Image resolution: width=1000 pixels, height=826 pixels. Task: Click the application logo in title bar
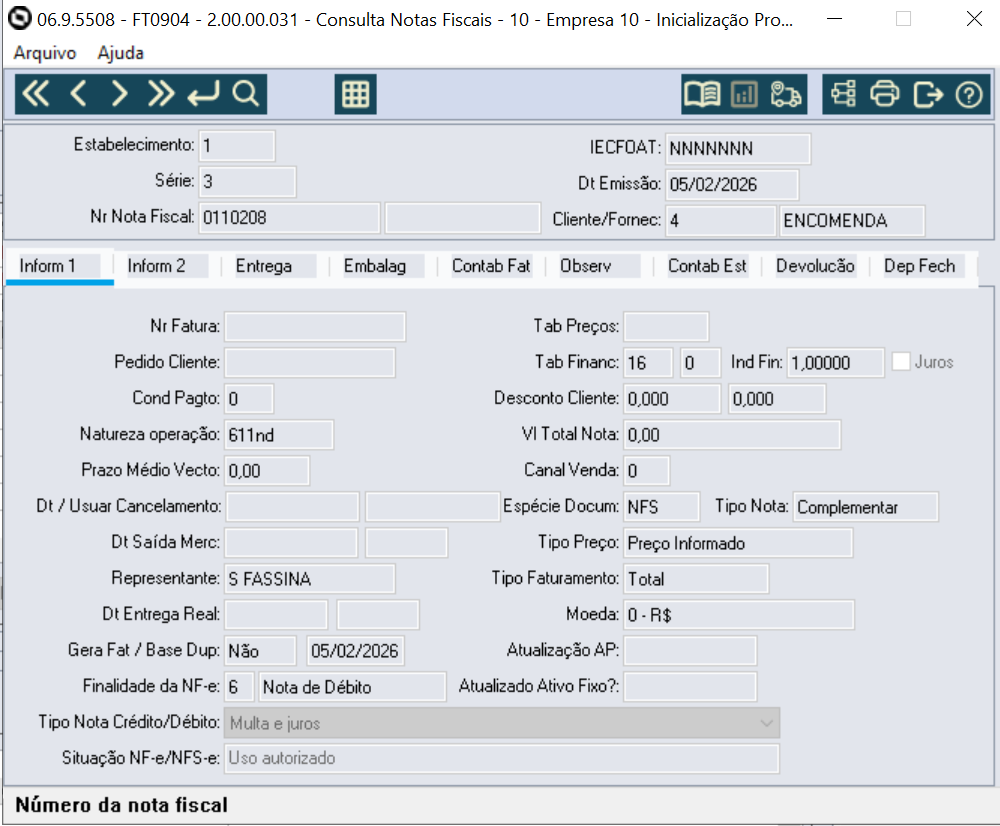(x=20, y=18)
